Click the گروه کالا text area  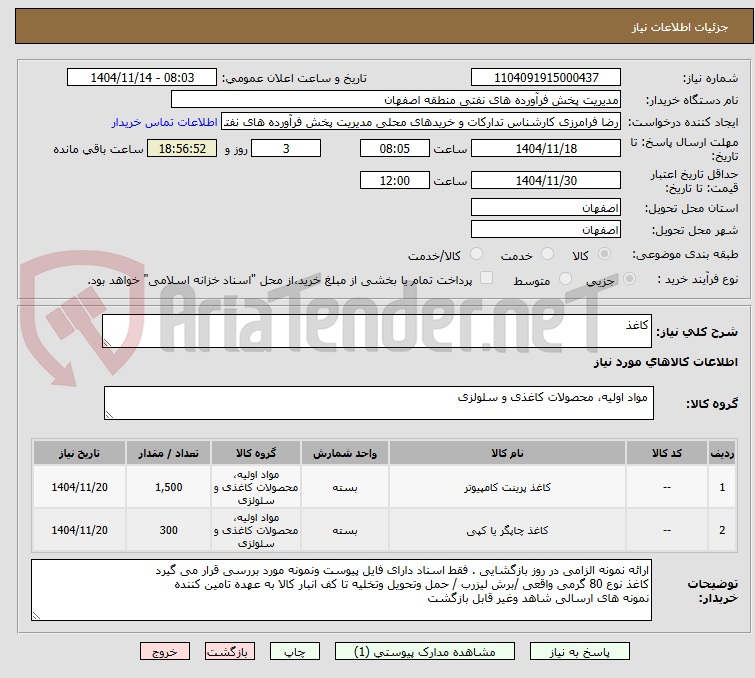378,403
